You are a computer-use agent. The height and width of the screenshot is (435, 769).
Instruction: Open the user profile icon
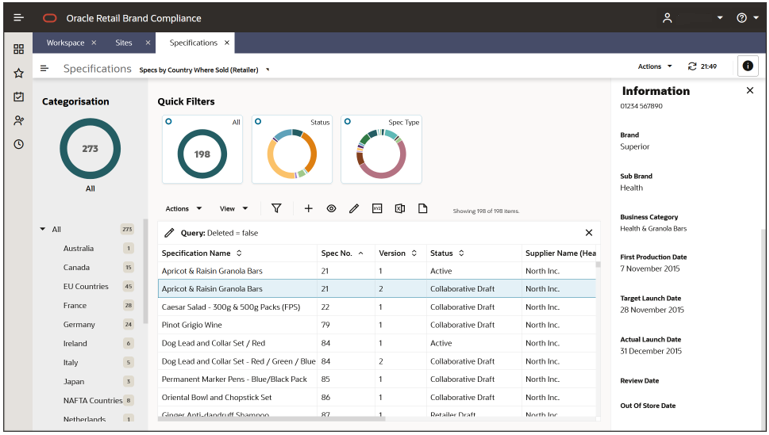(x=667, y=18)
